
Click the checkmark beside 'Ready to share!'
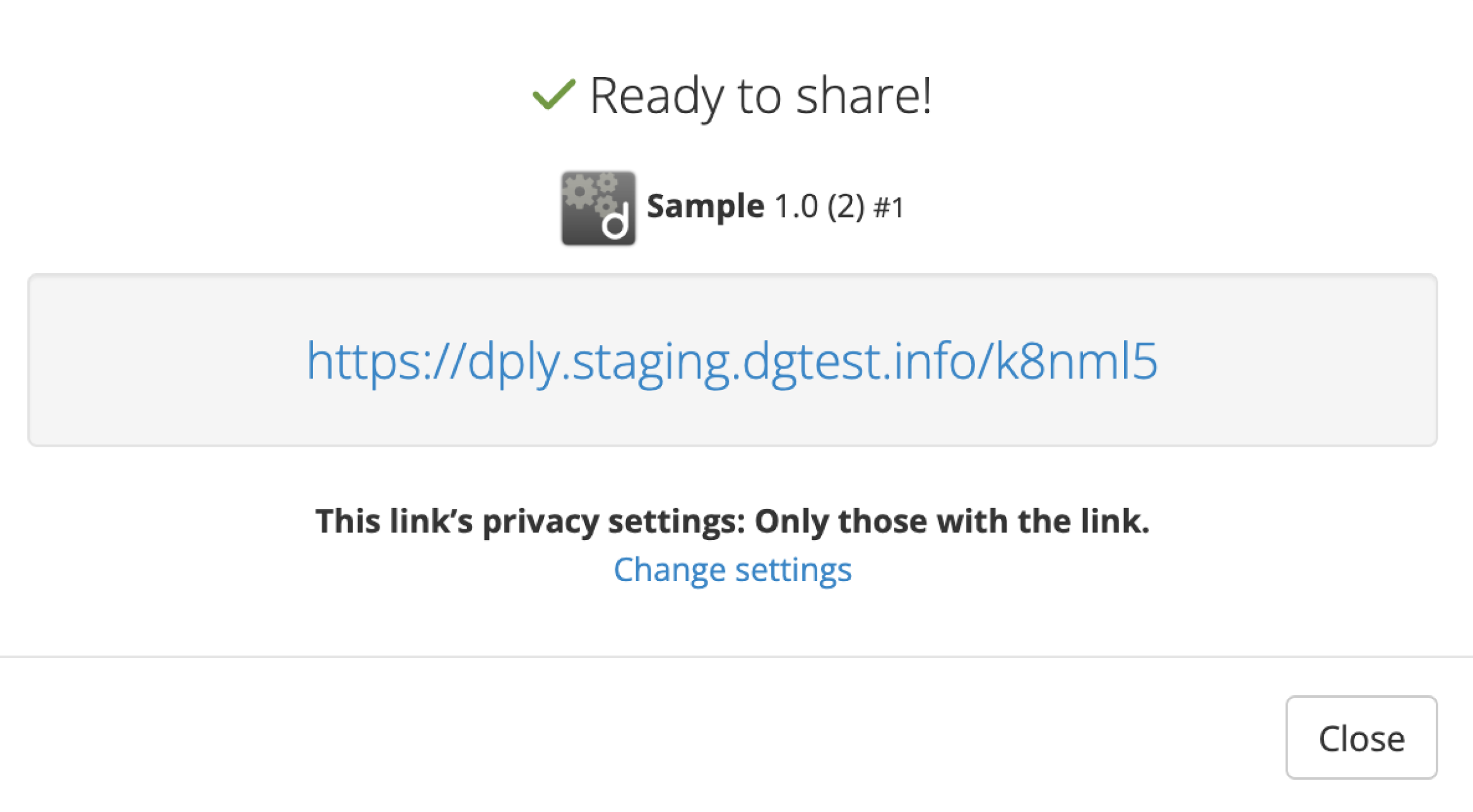pyautogui.click(x=554, y=96)
